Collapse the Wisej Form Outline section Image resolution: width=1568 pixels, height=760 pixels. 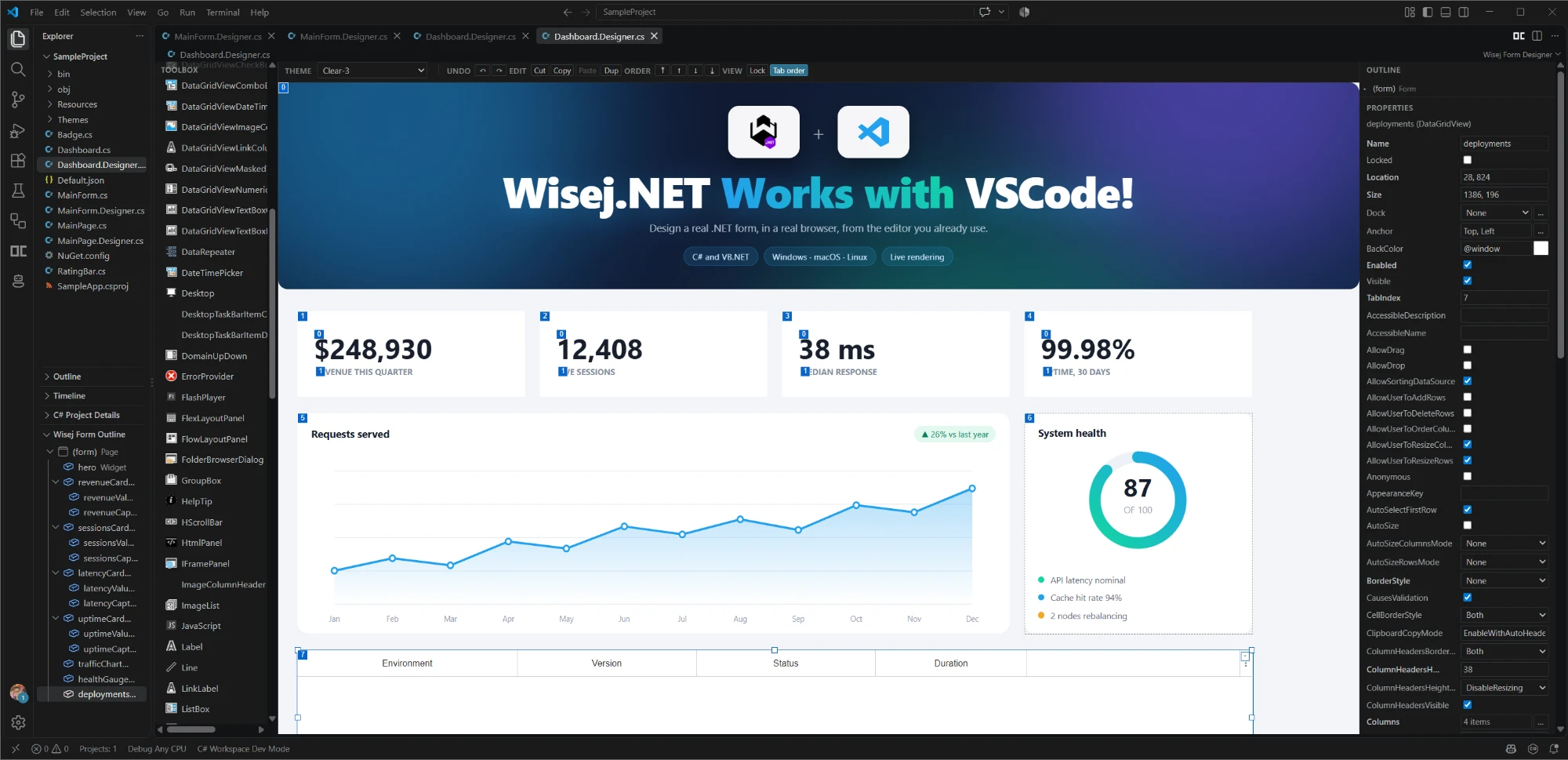(89, 435)
